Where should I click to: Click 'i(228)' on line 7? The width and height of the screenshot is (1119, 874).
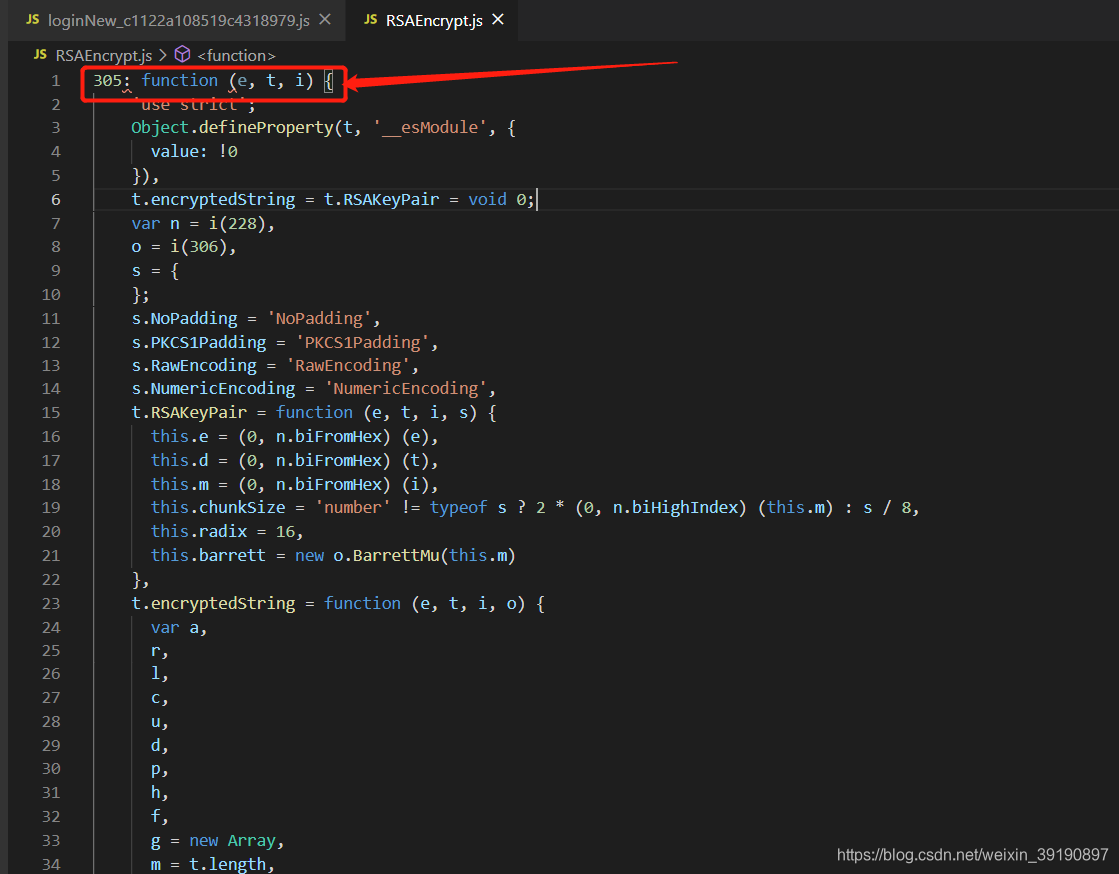point(237,224)
